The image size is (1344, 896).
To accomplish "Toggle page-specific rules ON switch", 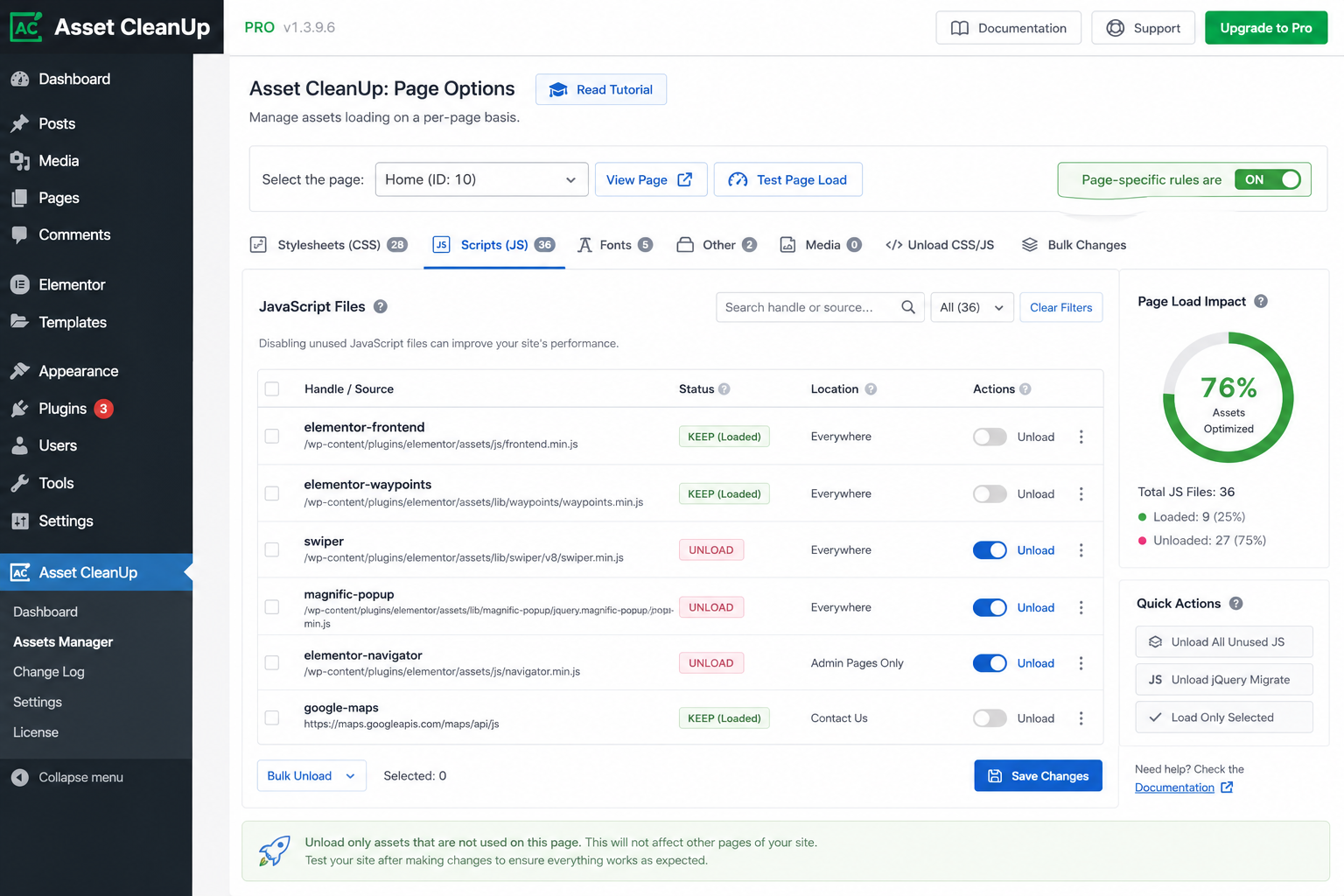I will (x=1268, y=179).
